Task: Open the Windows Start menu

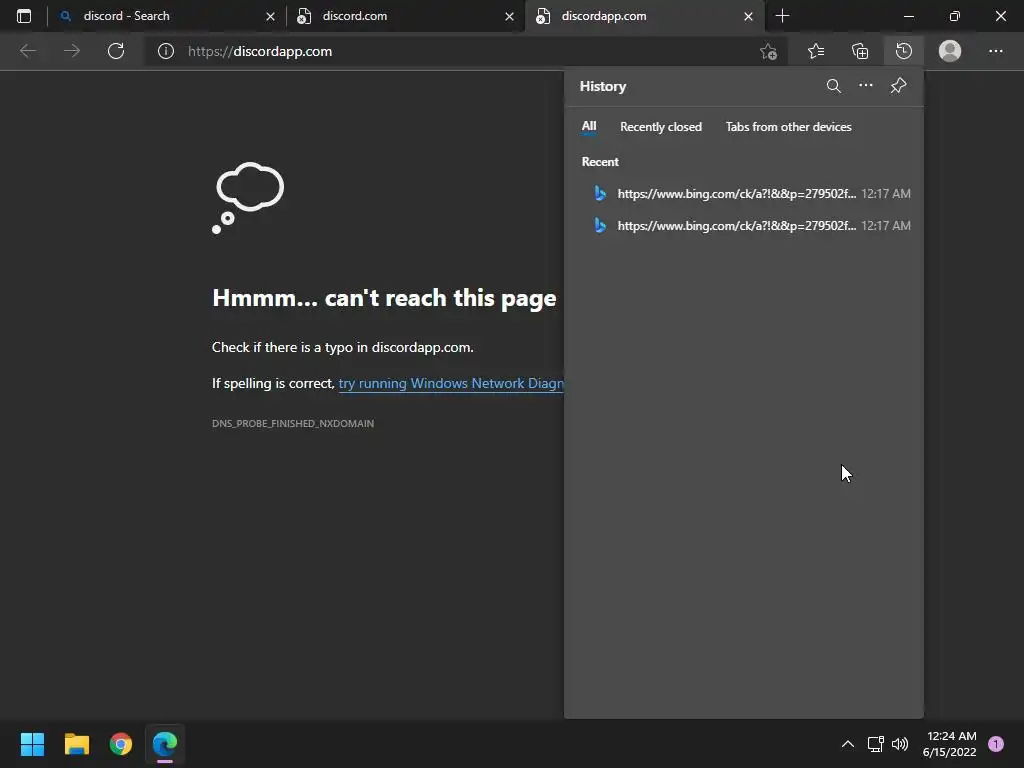Action: (x=32, y=744)
